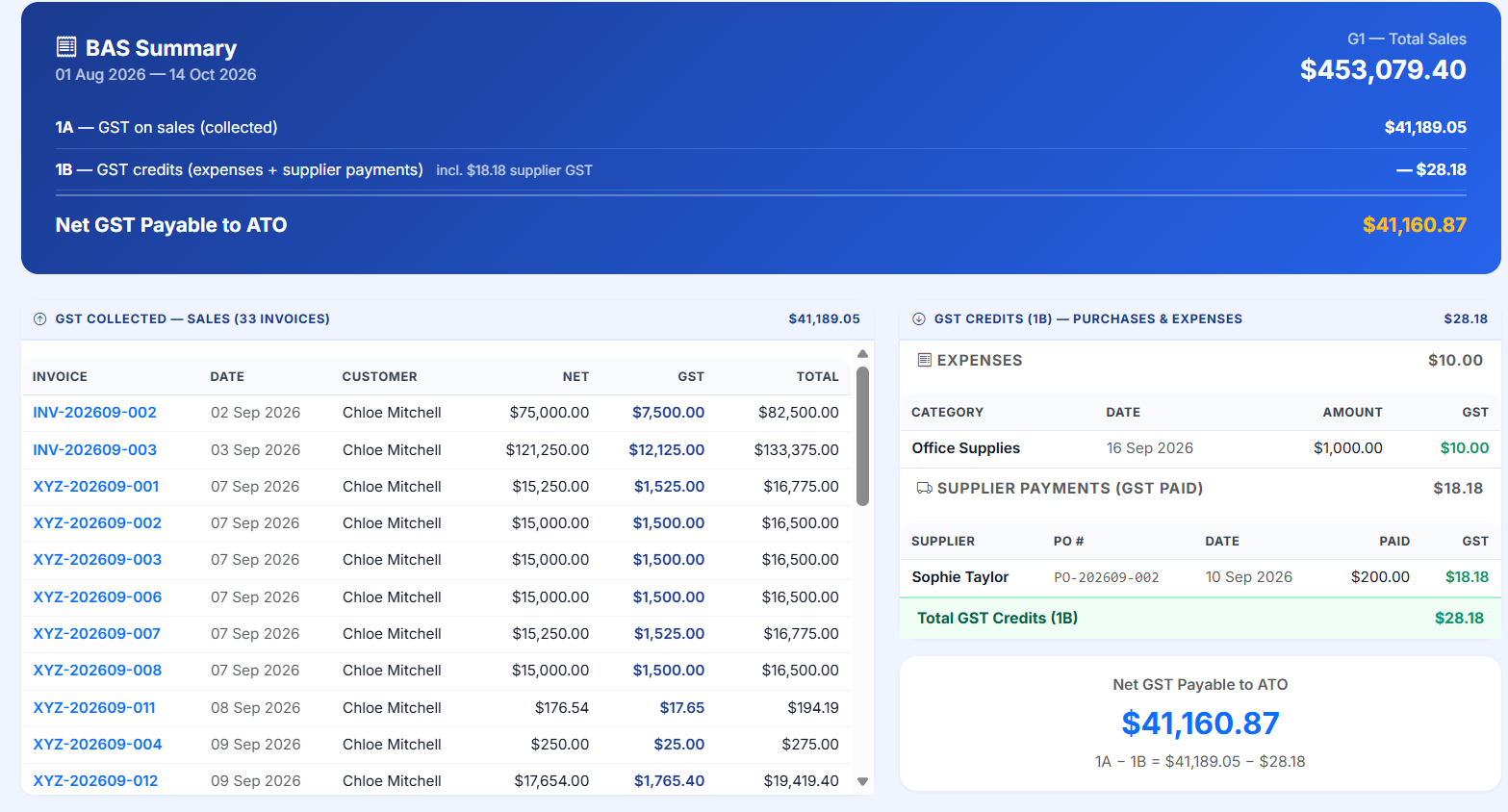Screen dimensions: 1508x812
Task: Click the incl. $18.18 supplier GST note
Action: click(x=514, y=170)
